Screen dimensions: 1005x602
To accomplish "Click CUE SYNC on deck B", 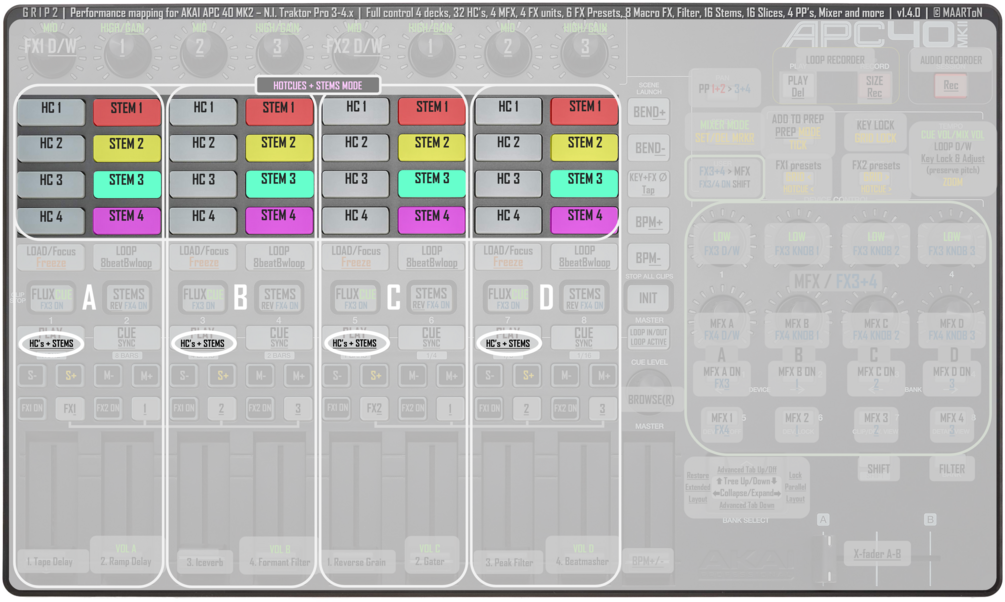I will [279, 338].
